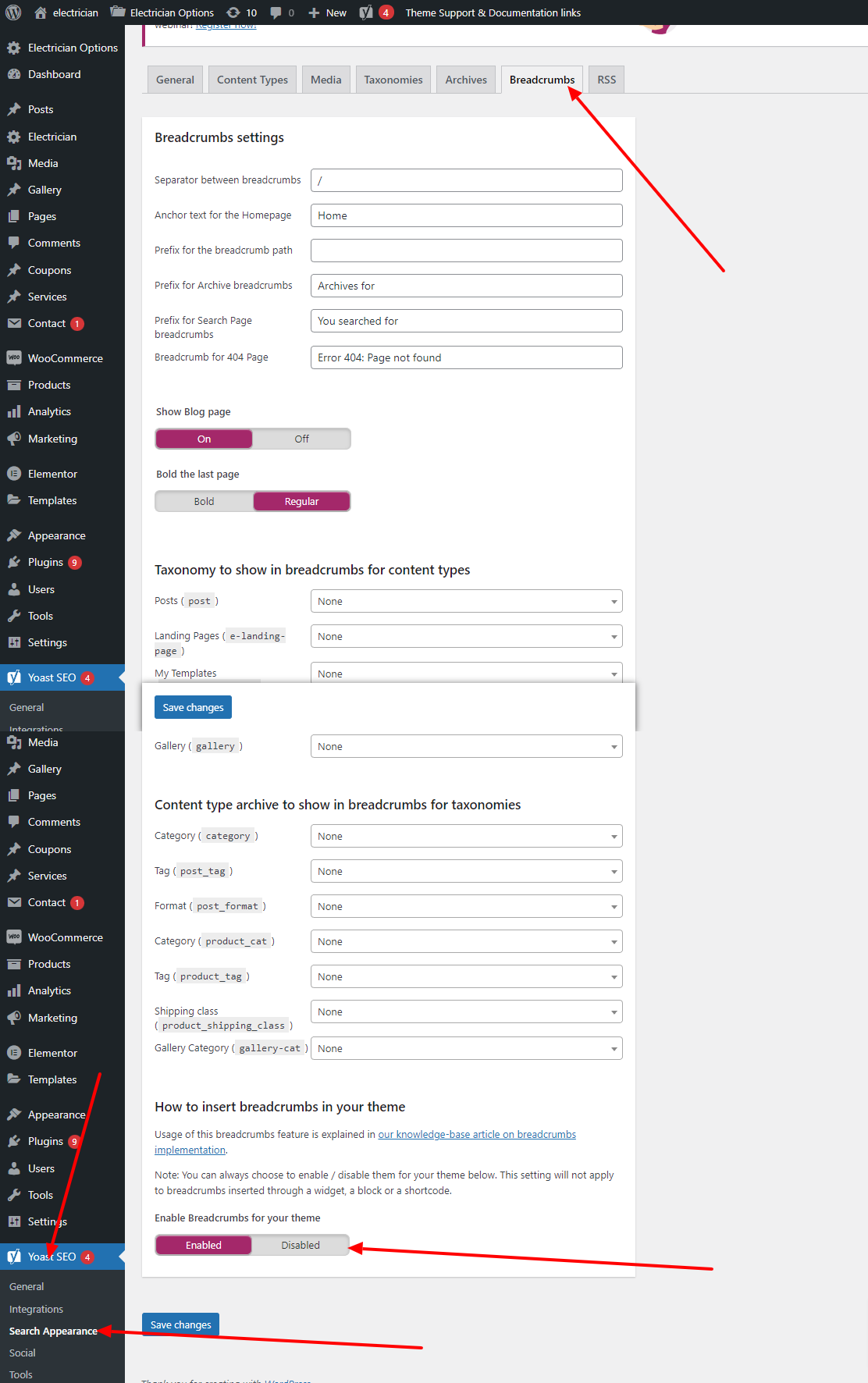Viewport: 868px width, 1383px height.
Task: Open the Search Appearance submenu item
Action: pos(53,1331)
